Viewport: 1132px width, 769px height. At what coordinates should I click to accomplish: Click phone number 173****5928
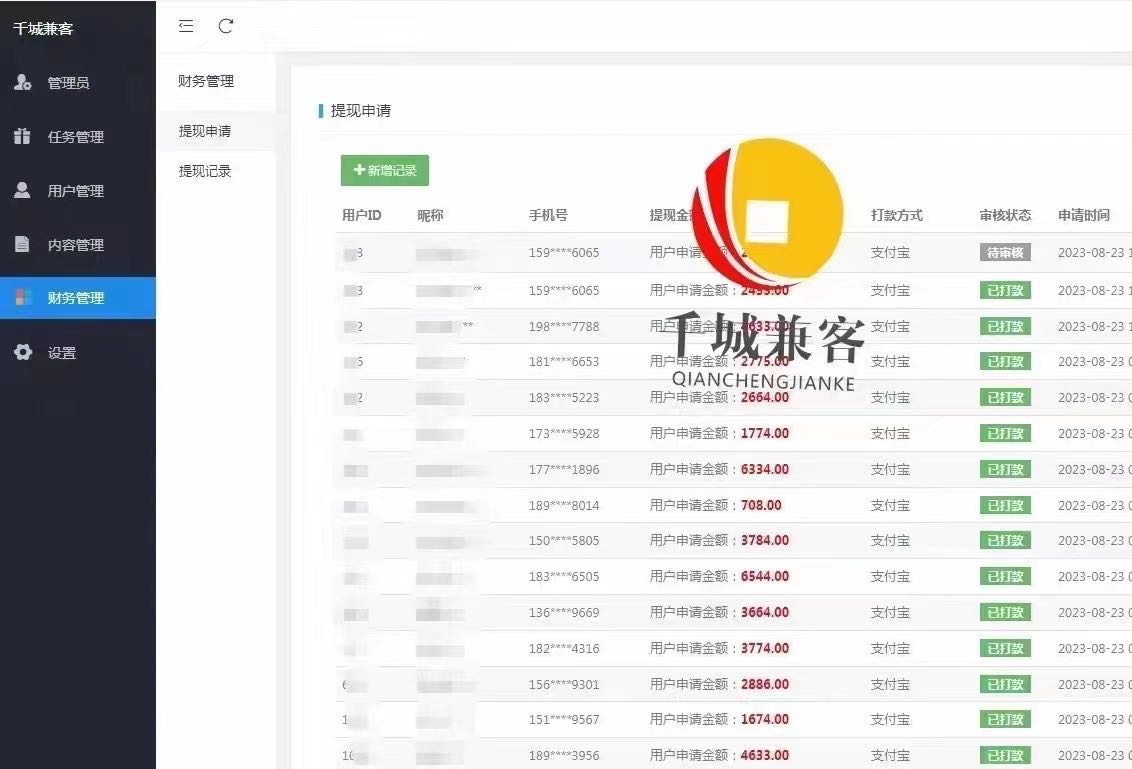click(564, 434)
